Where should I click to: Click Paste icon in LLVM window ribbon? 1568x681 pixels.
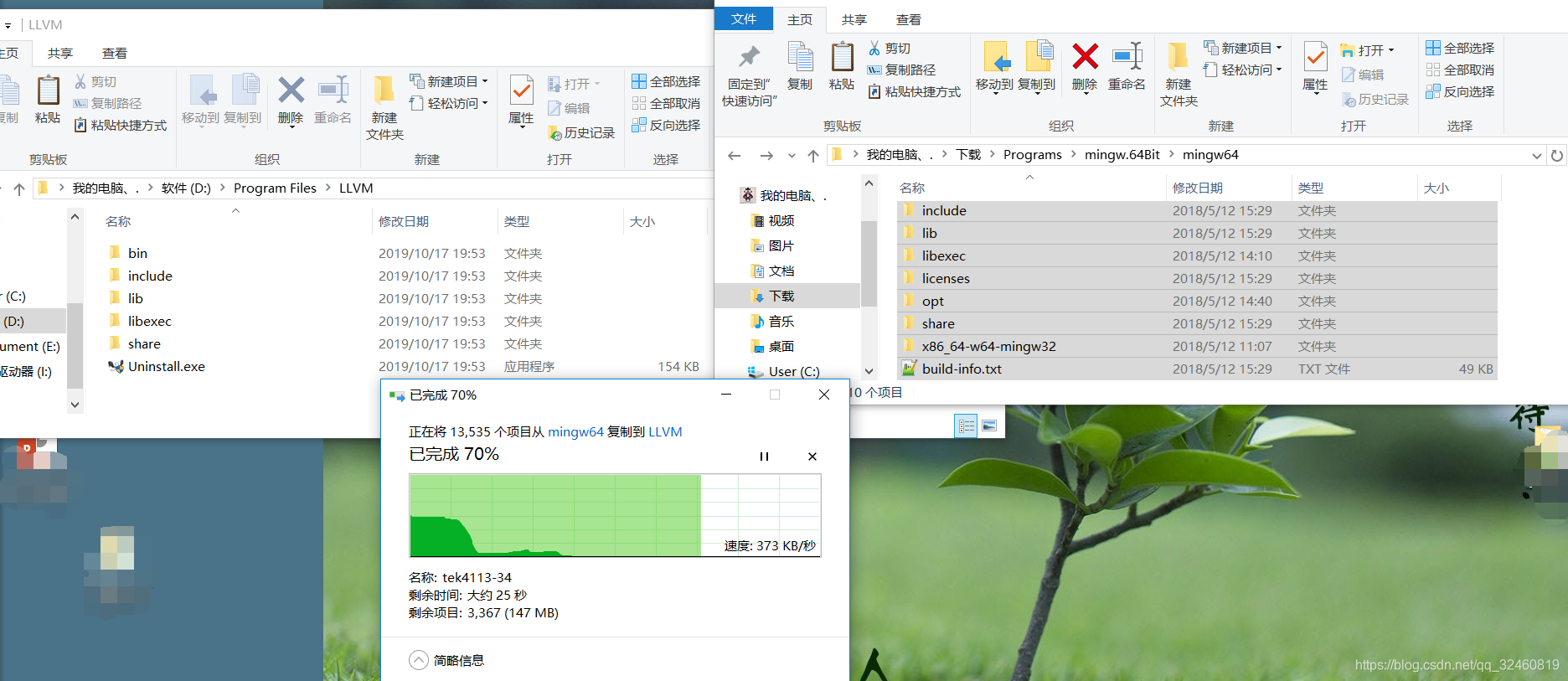pos(48,90)
